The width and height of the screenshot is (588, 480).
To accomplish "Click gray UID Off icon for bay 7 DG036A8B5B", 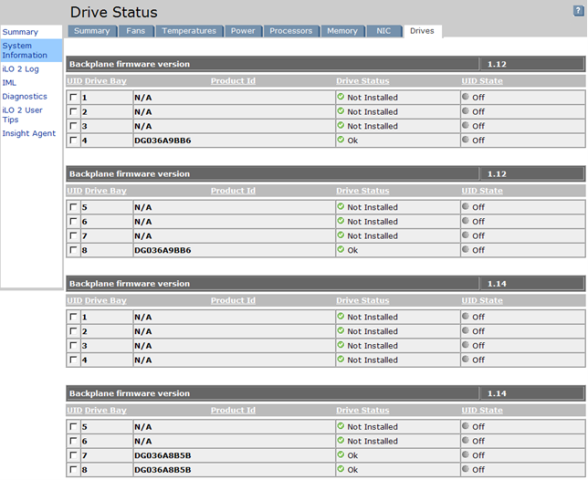I will (x=465, y=454).
